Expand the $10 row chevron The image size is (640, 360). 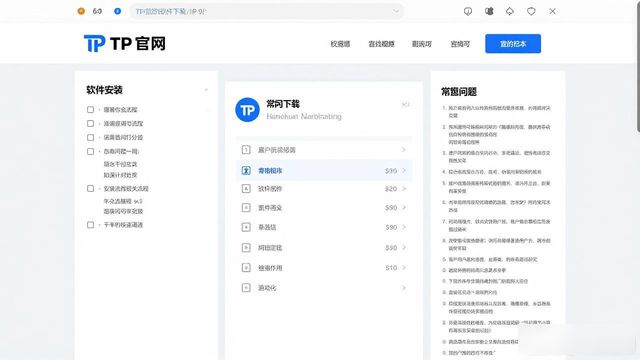click(404, 268)
